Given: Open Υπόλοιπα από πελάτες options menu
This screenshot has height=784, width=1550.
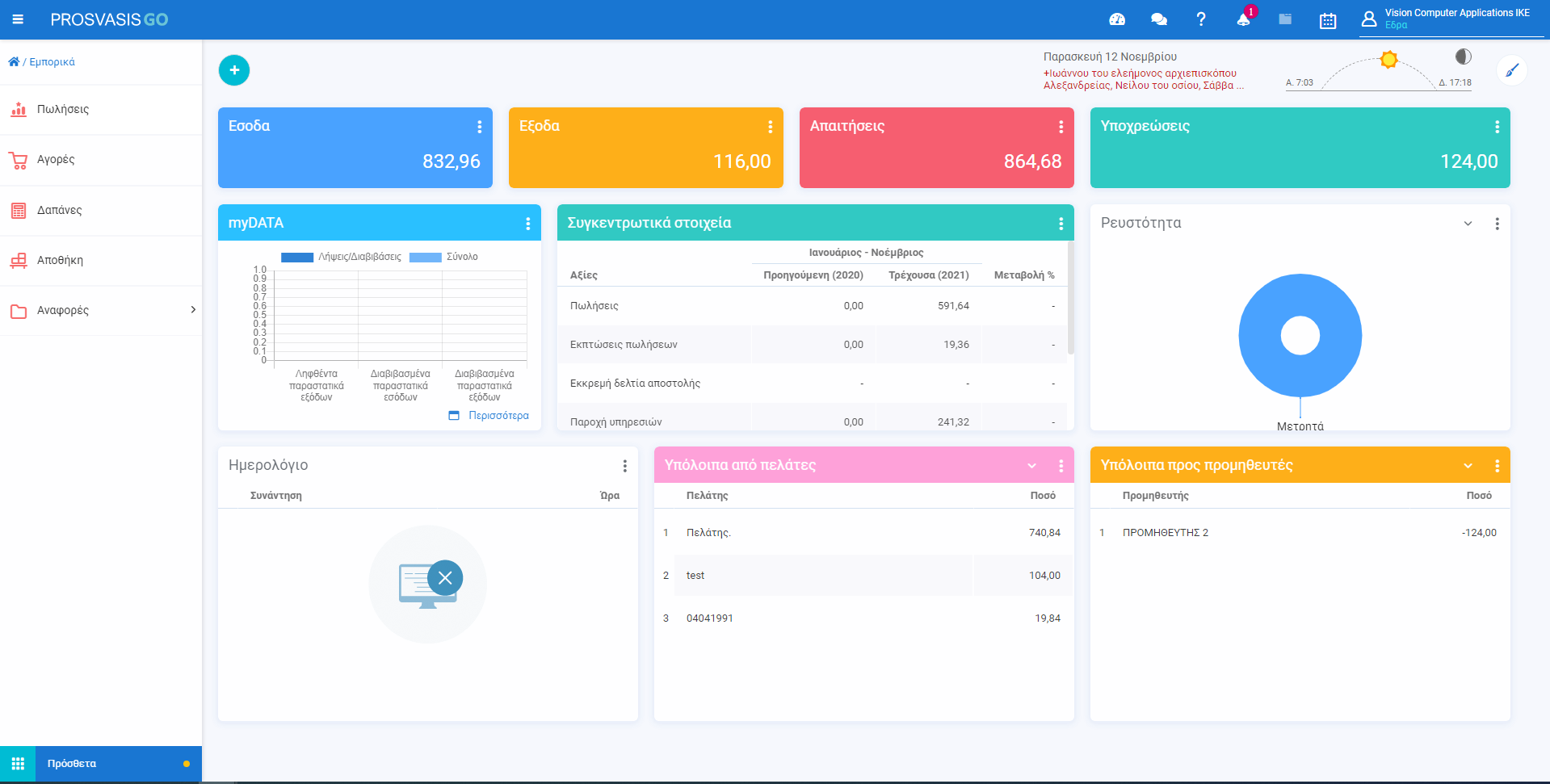Looking at the screenshot, I should pyautogui.click(x=1061, y=466).
